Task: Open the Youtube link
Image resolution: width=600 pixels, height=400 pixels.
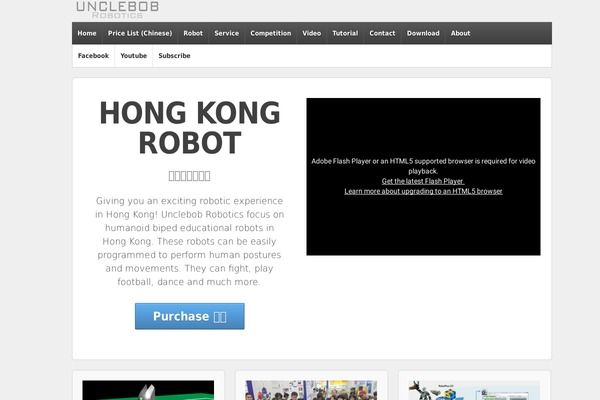Action: pos(134,56)
